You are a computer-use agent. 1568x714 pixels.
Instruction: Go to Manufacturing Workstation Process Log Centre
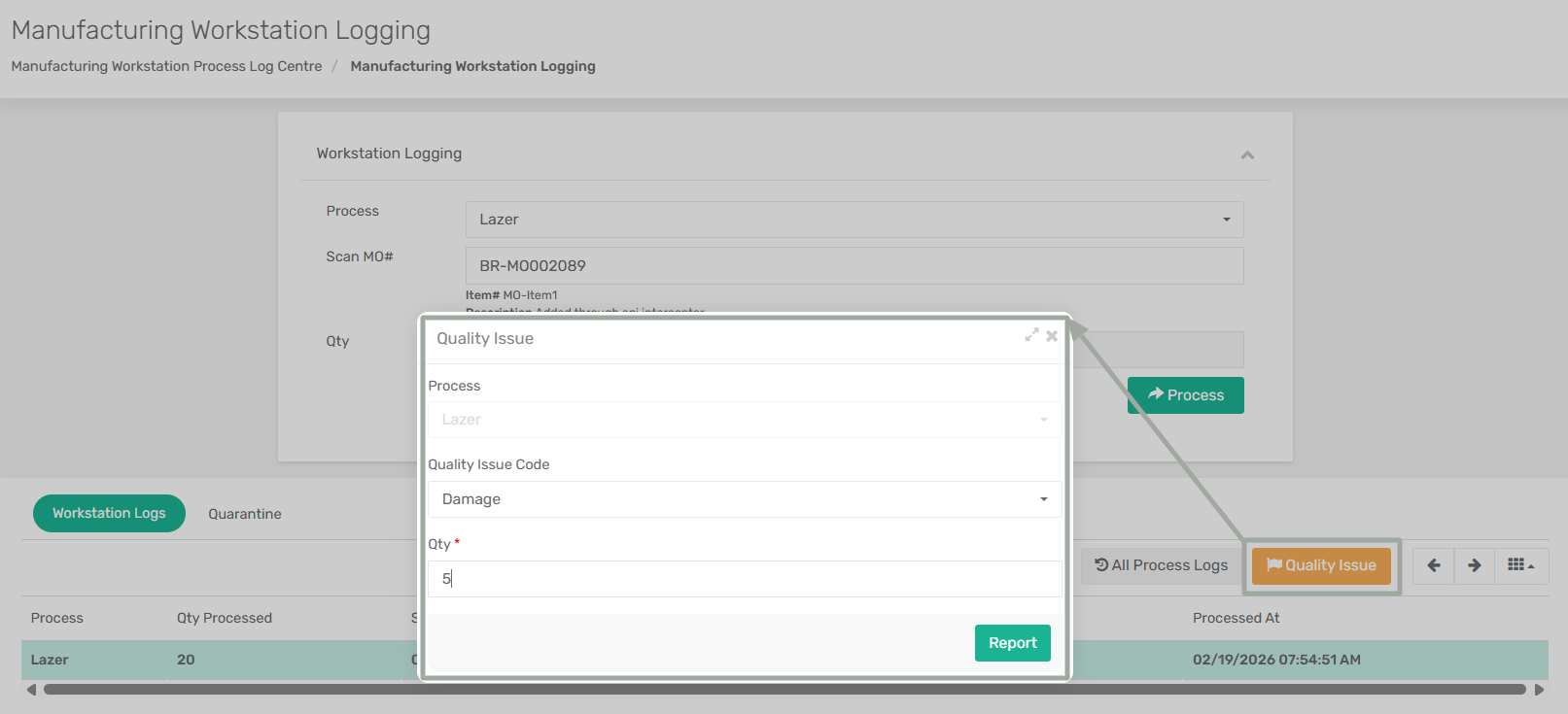(166, 66)
